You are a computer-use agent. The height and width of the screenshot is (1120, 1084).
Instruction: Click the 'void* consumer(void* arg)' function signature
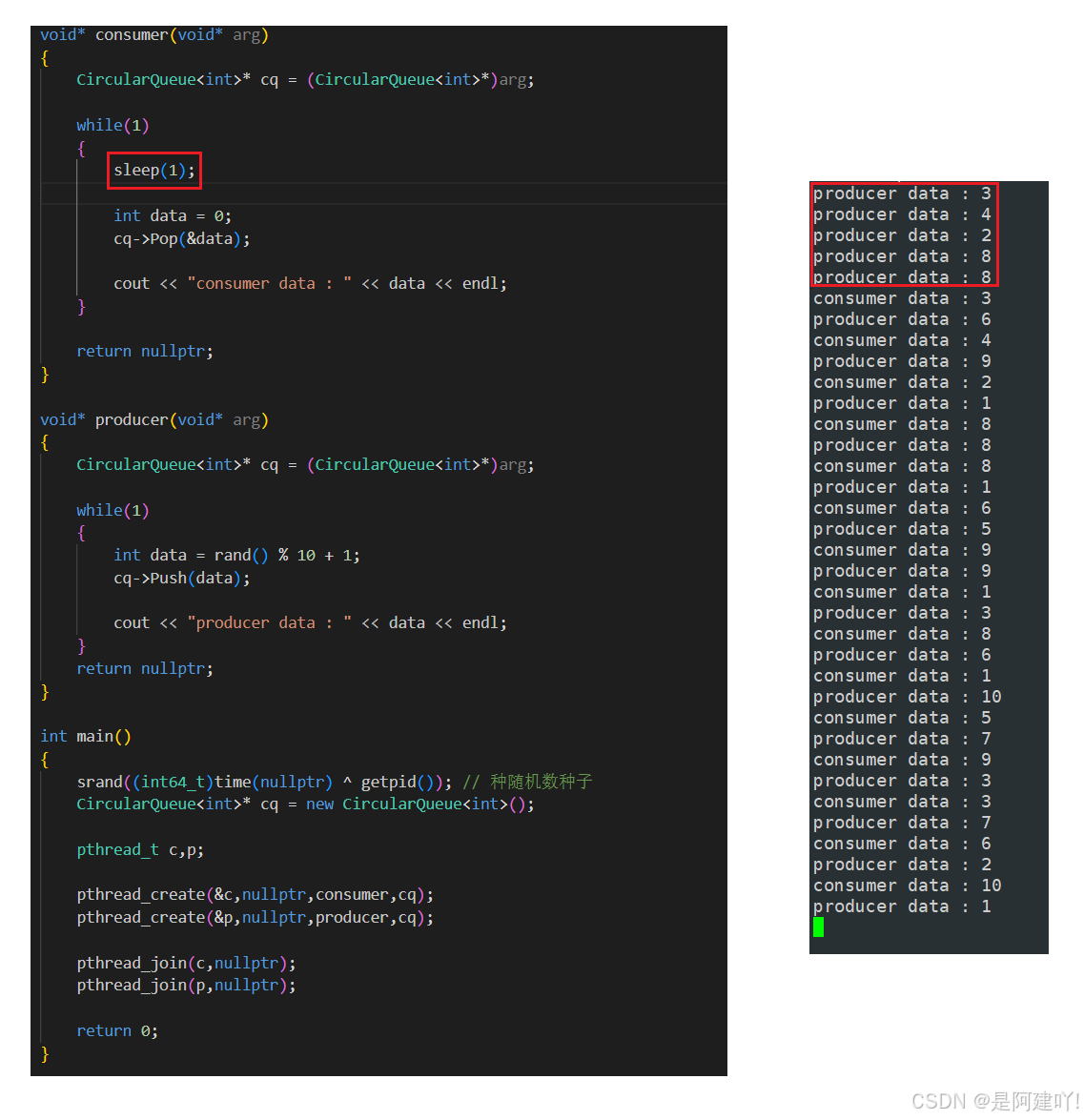154,35
